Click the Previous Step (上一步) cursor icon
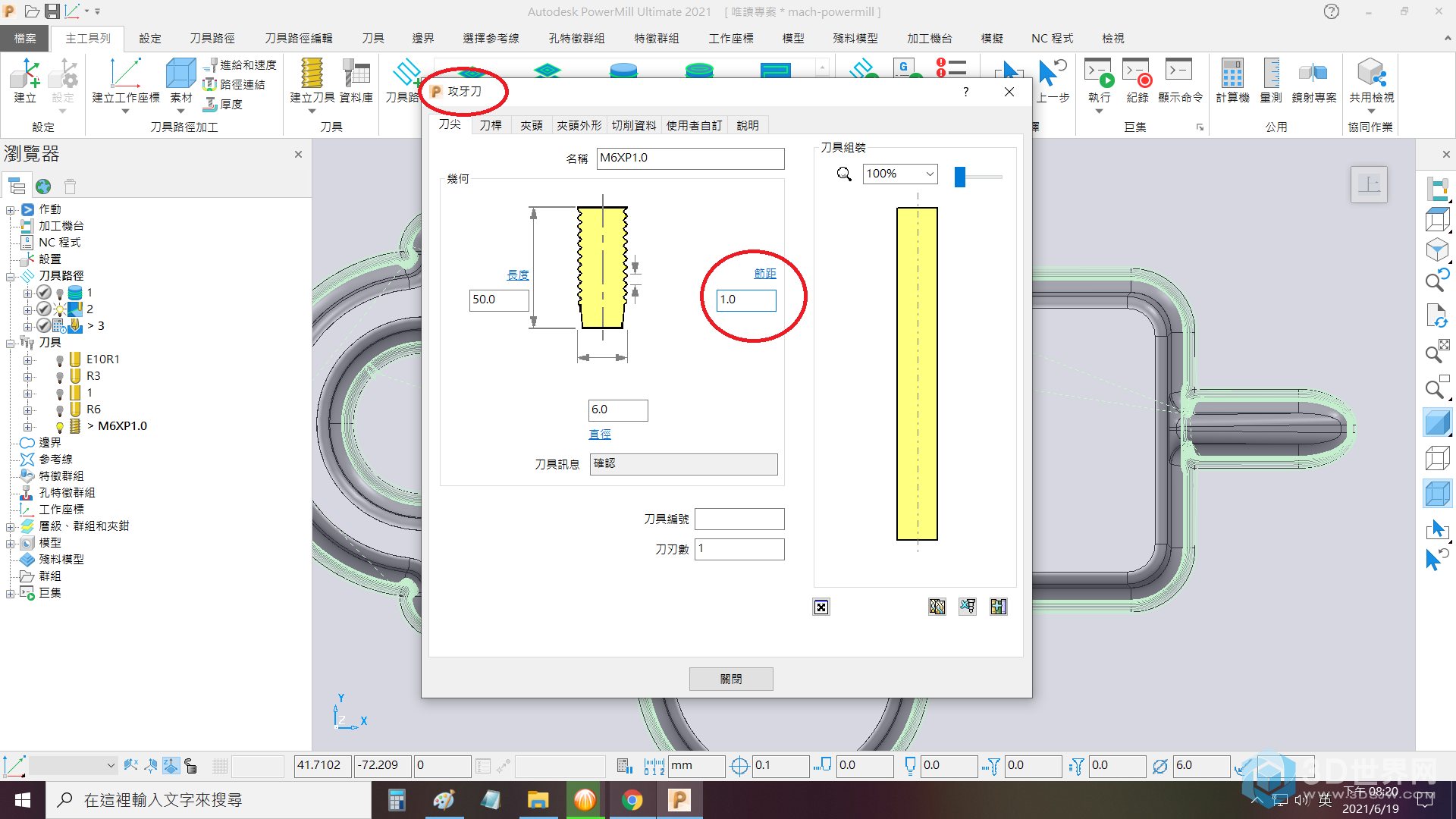 coord(1052,73)
